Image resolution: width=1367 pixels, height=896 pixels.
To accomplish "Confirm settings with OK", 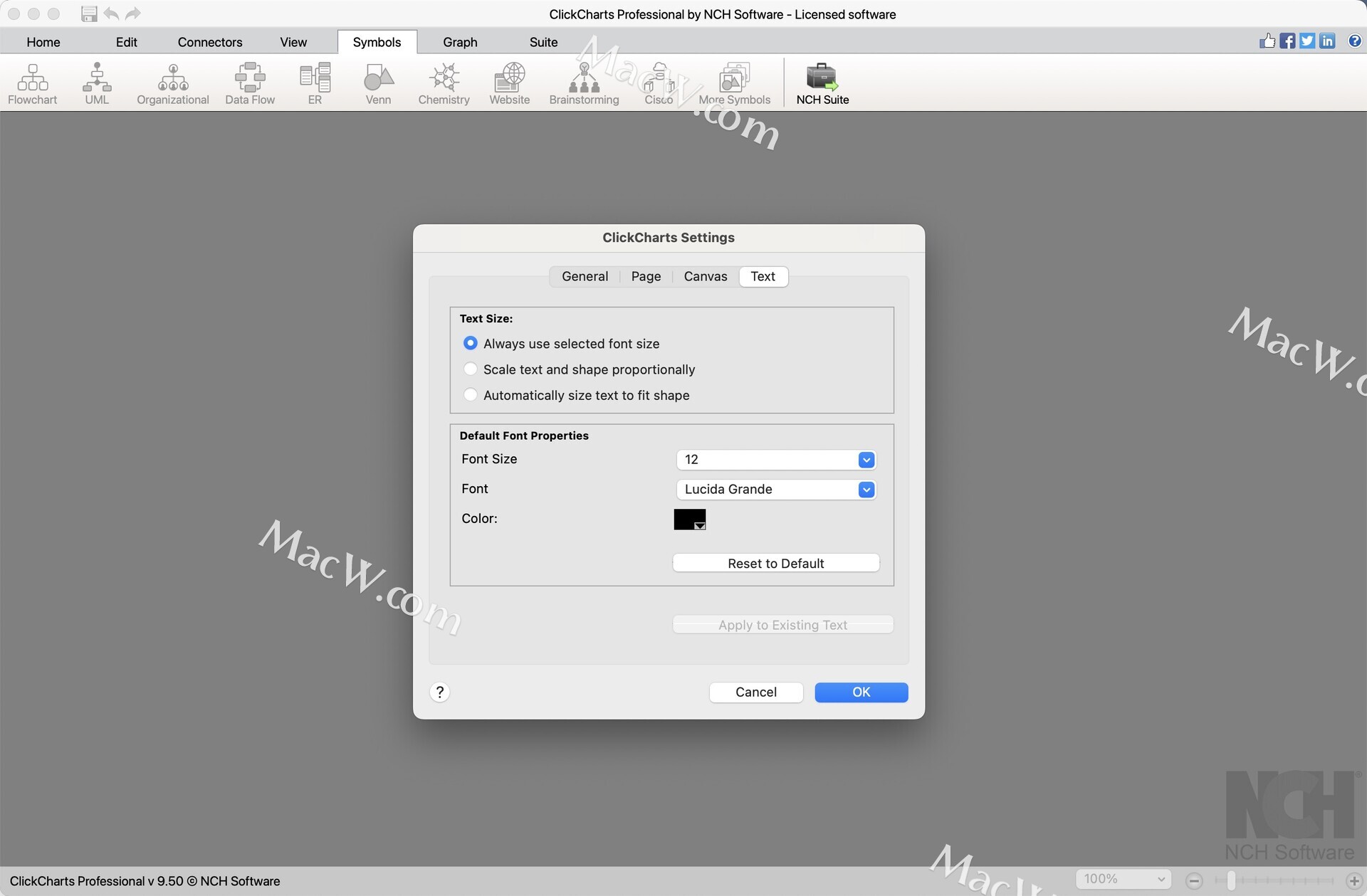I will pos(861,692).
